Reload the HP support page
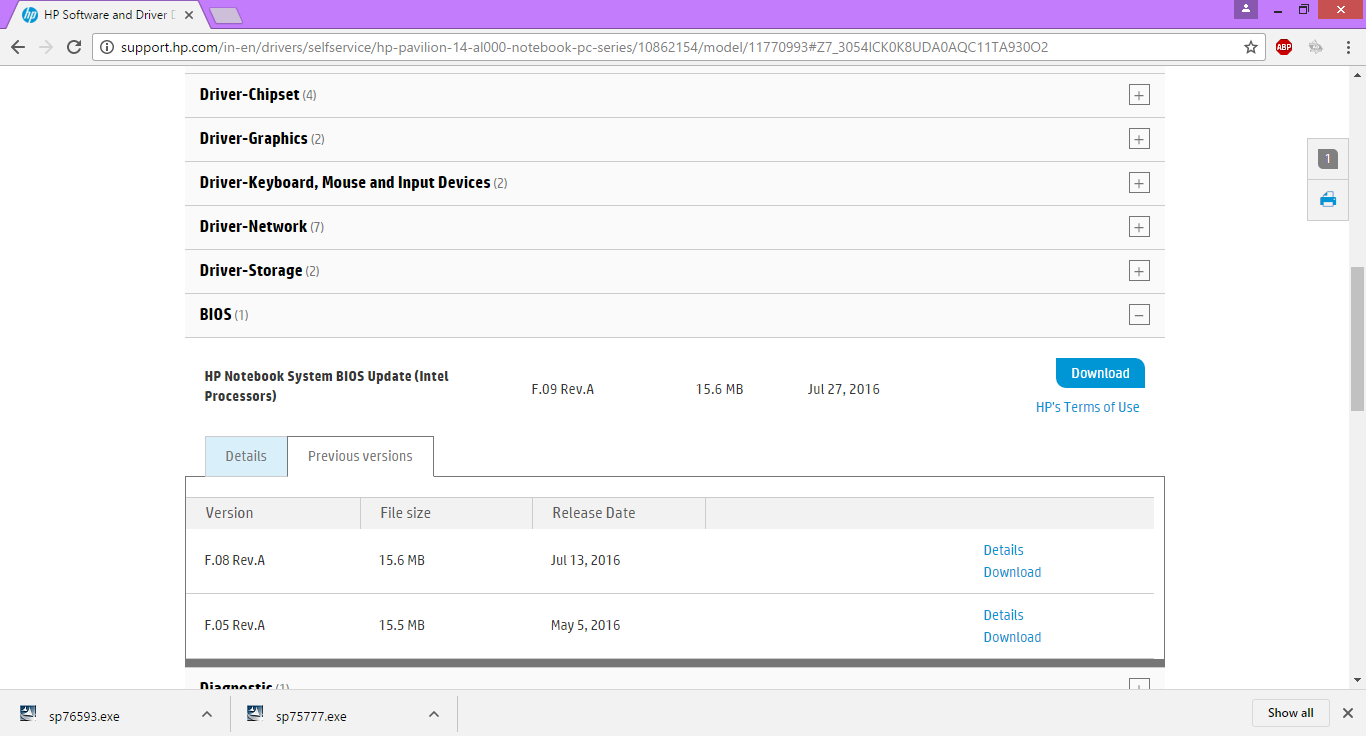This screenshot has height=736, width=1366. 74,47
